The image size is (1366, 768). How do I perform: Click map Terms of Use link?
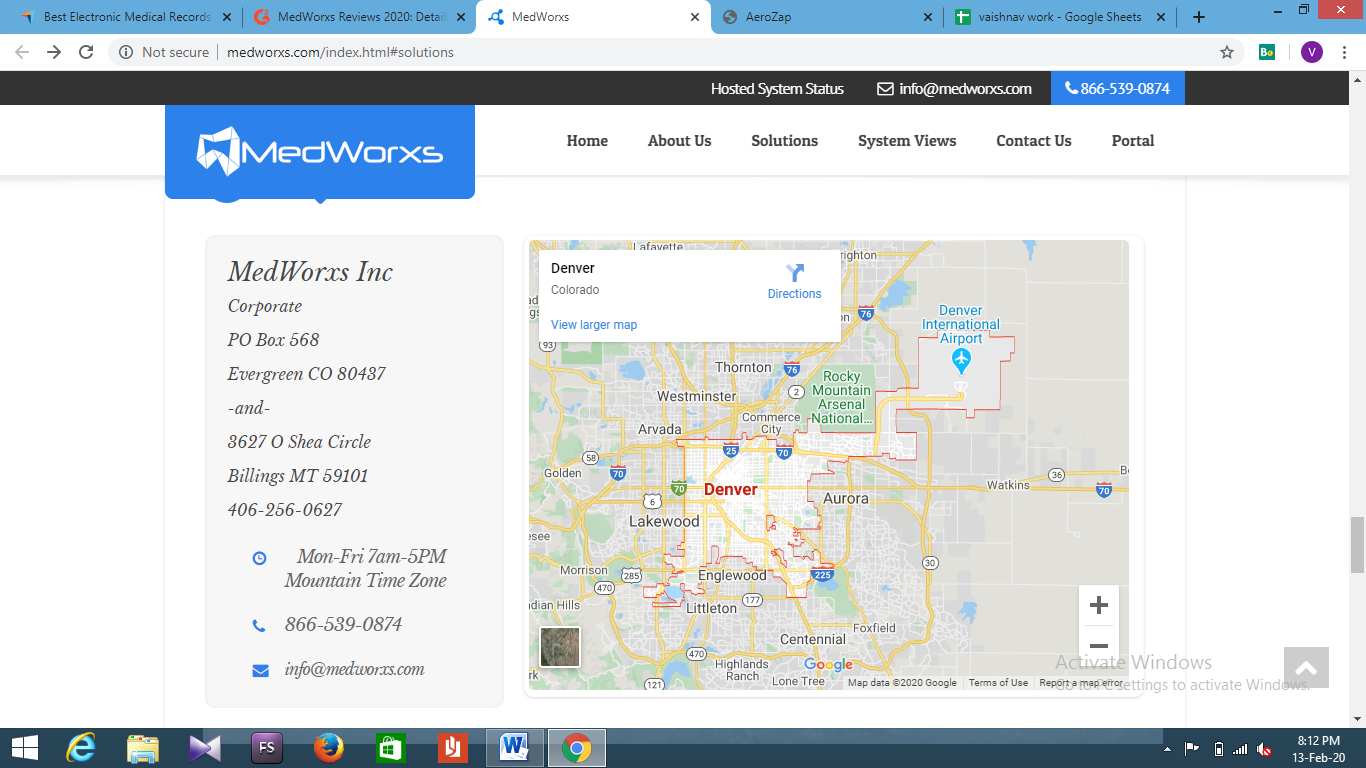[x=998, y=683]
